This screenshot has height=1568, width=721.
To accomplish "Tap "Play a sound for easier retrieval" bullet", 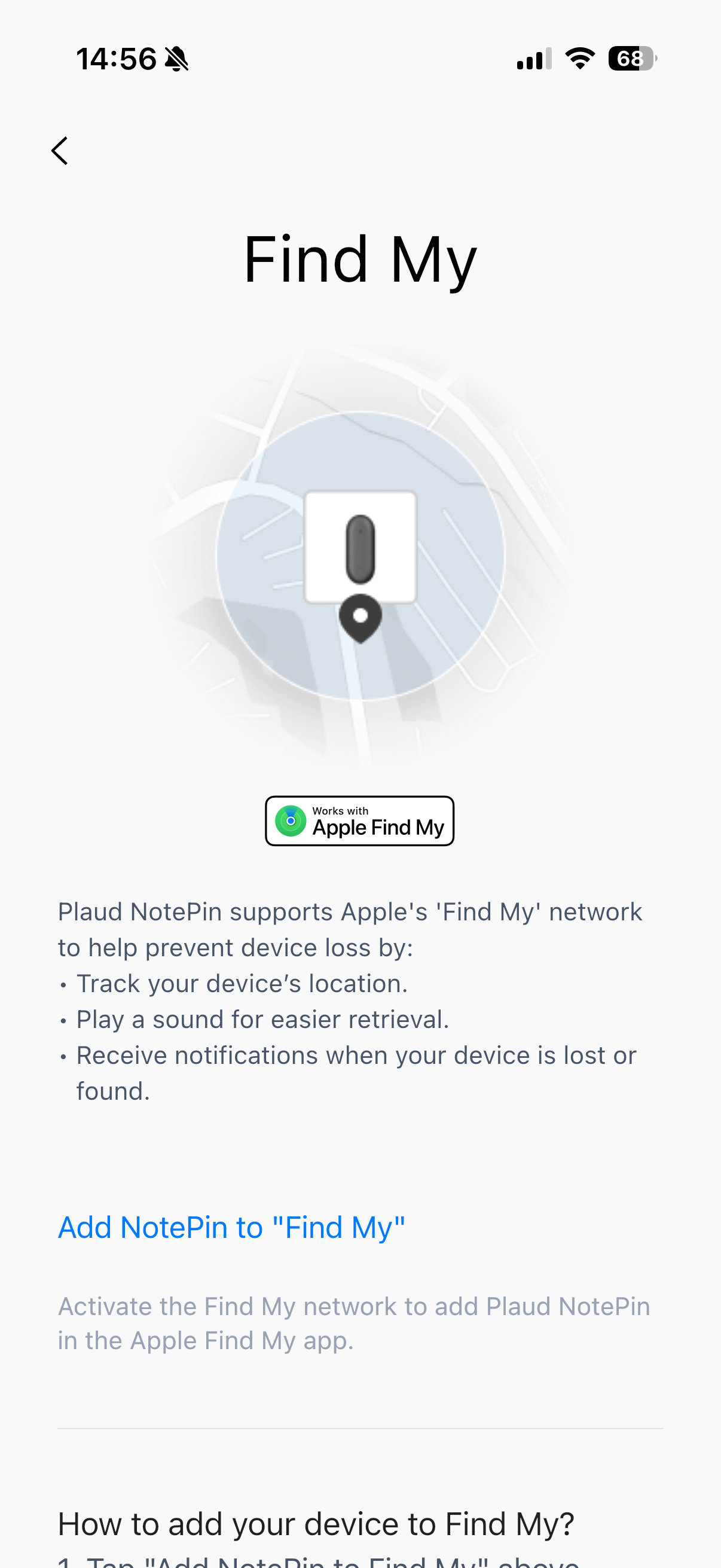I will coord(262,1020).
